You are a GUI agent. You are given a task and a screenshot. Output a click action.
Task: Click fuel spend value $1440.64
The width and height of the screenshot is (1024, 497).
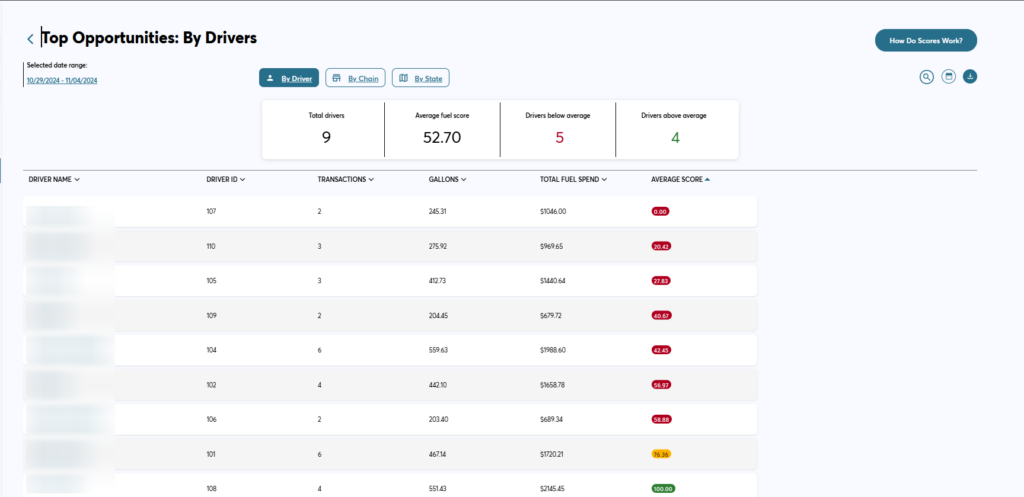tap(552, 281)
